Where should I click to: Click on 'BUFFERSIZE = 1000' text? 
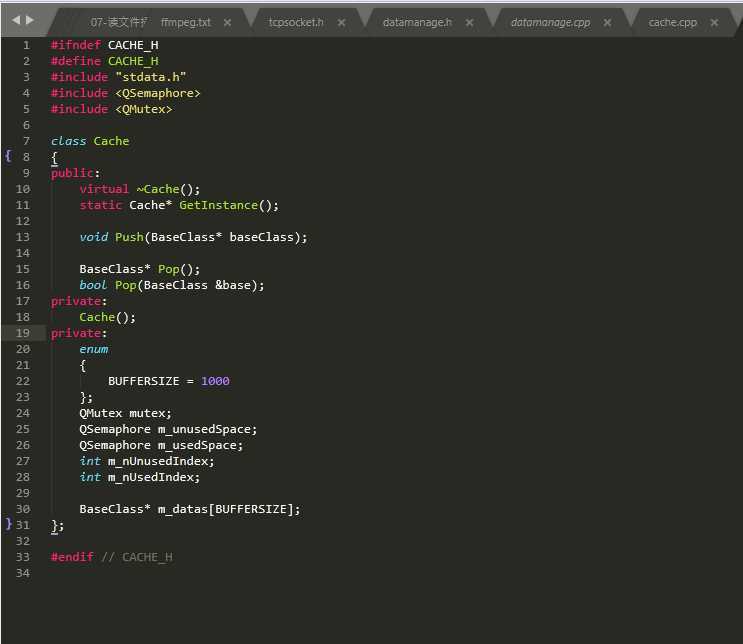coord(169,381)
